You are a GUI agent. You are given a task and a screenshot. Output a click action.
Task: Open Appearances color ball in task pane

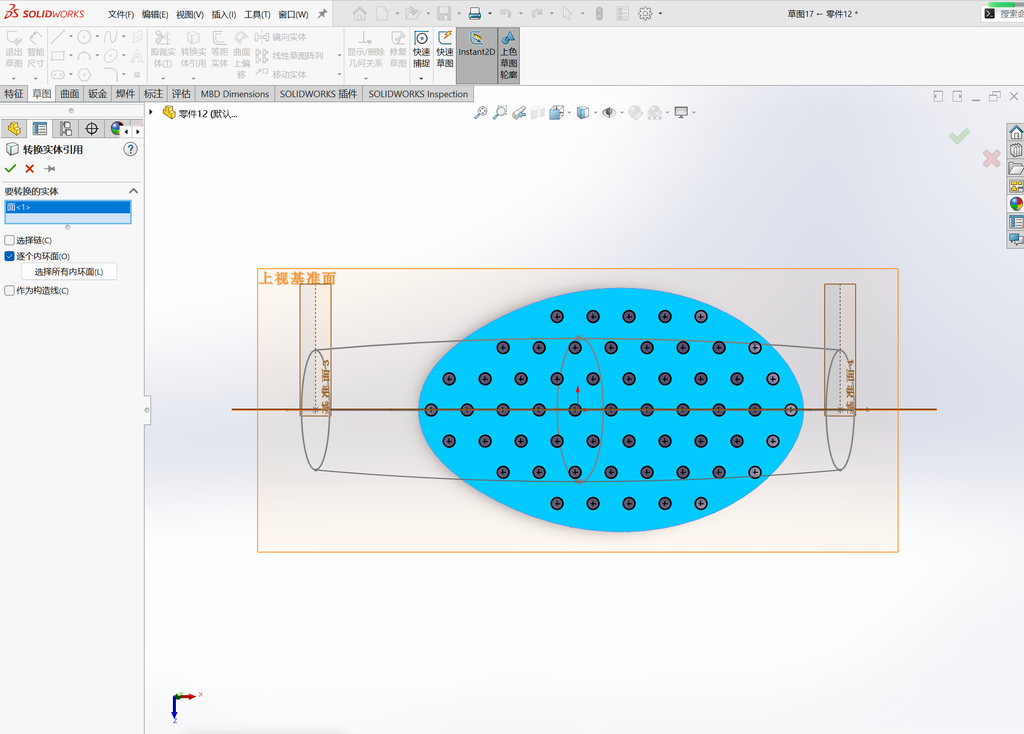[x=1016, y=204]
